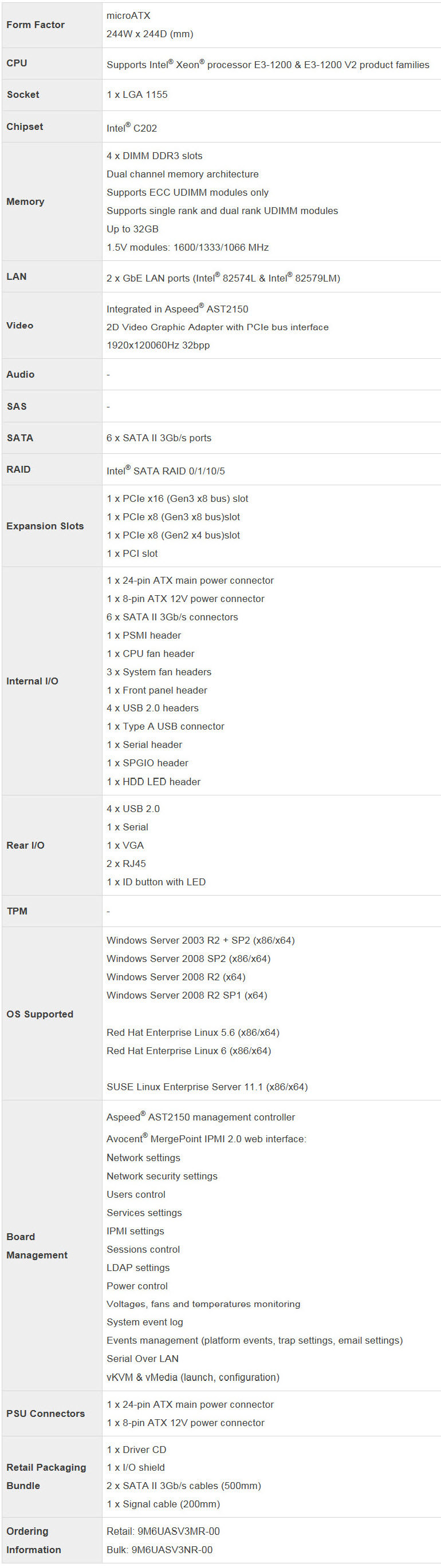Image resolution: width=441 pixels, height=1568 pixels.
Task: Click the "Serial Over LAN" line
Action: click(143, 1359)
